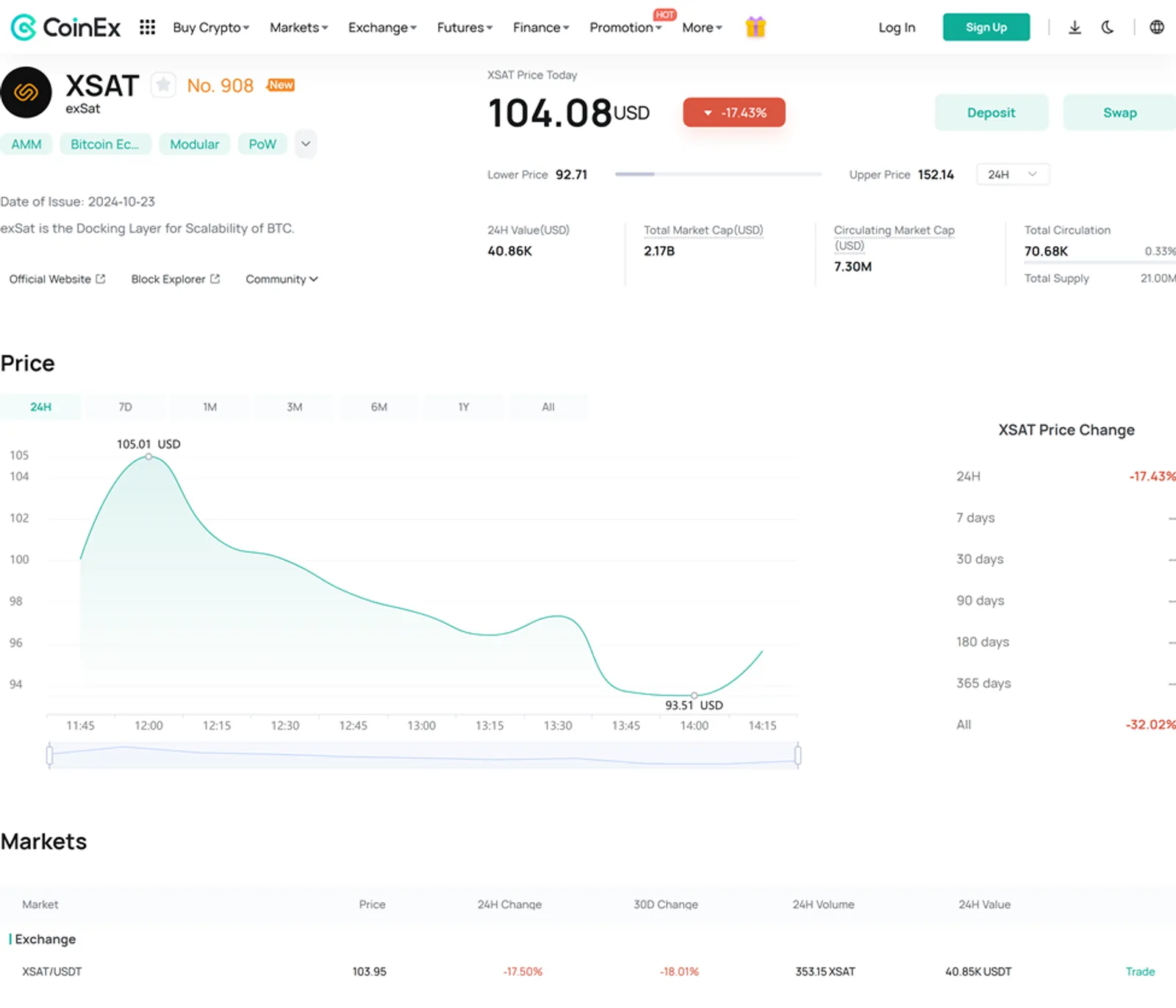
Task: Switch chart to 3M
Action: (294, 407)
